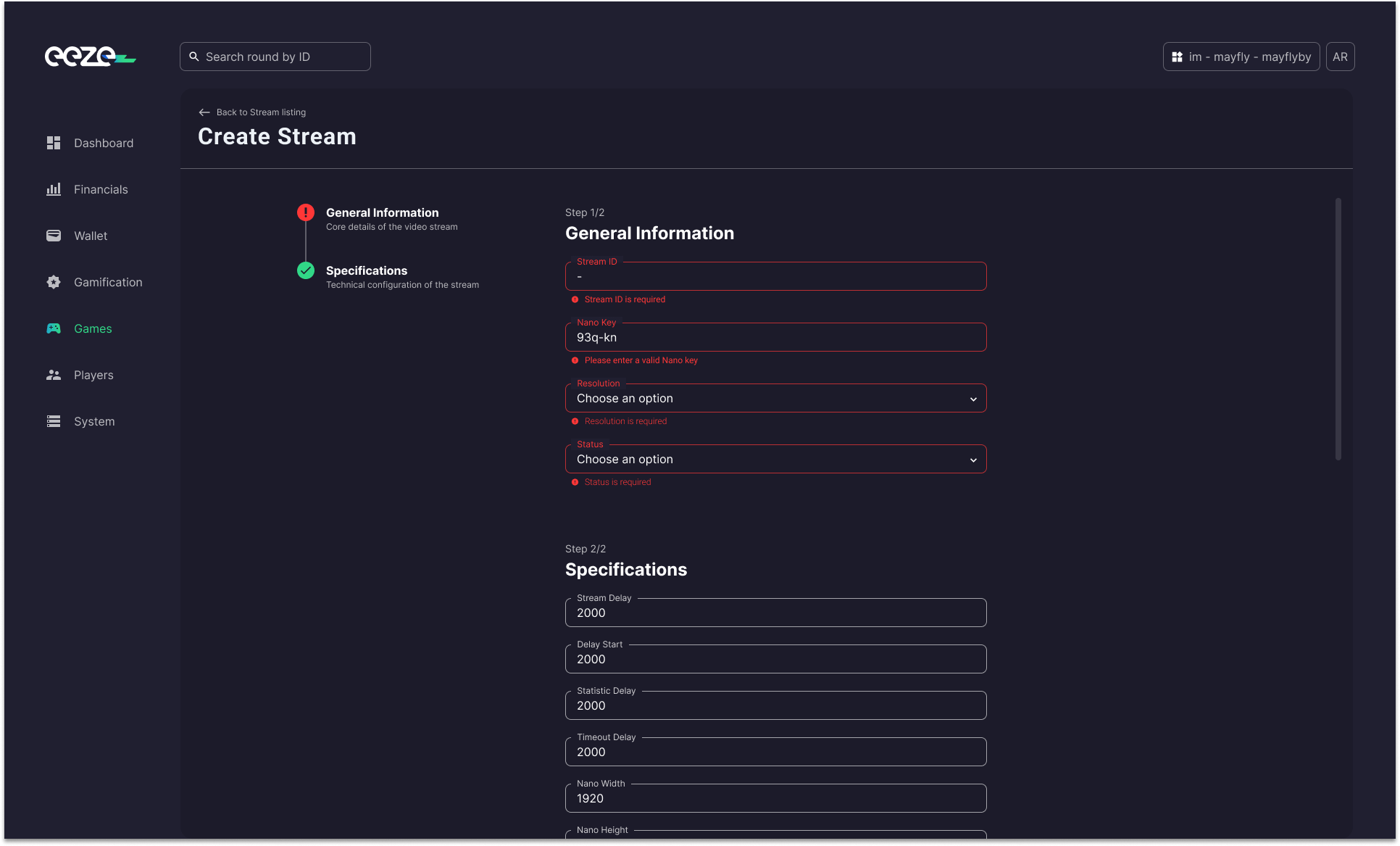Click the Players people icon
Viewport: 1400px width, 846px height.
pos(54,375)
